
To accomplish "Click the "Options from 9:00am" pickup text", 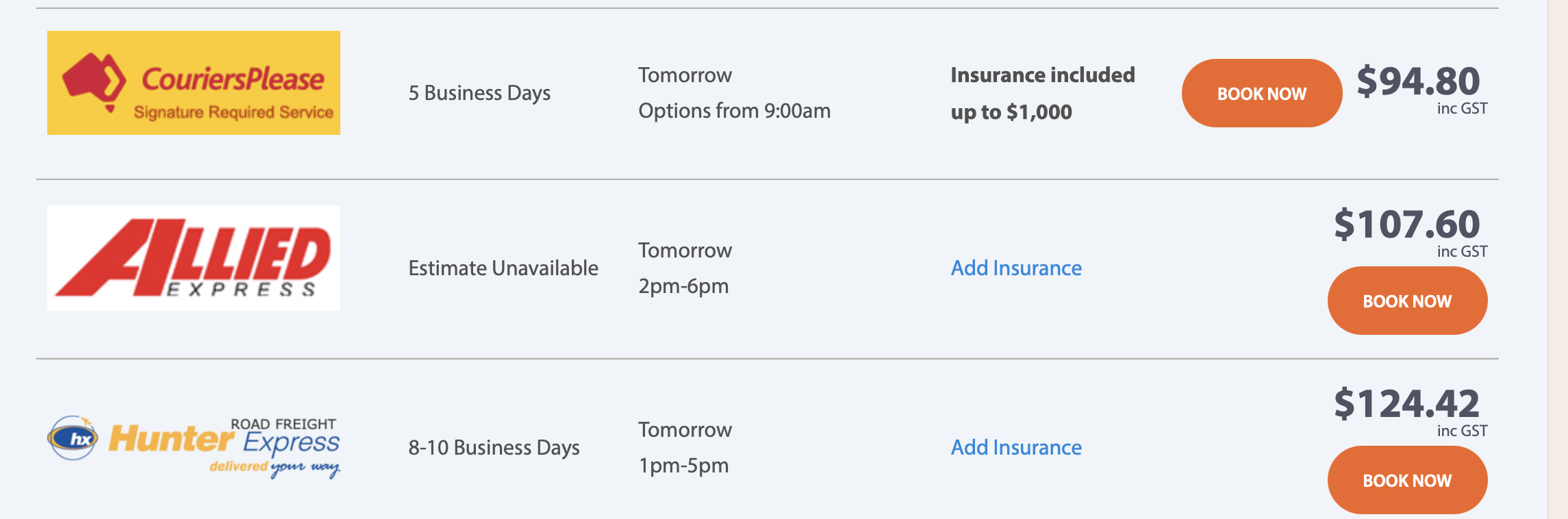I will (734, 110).
